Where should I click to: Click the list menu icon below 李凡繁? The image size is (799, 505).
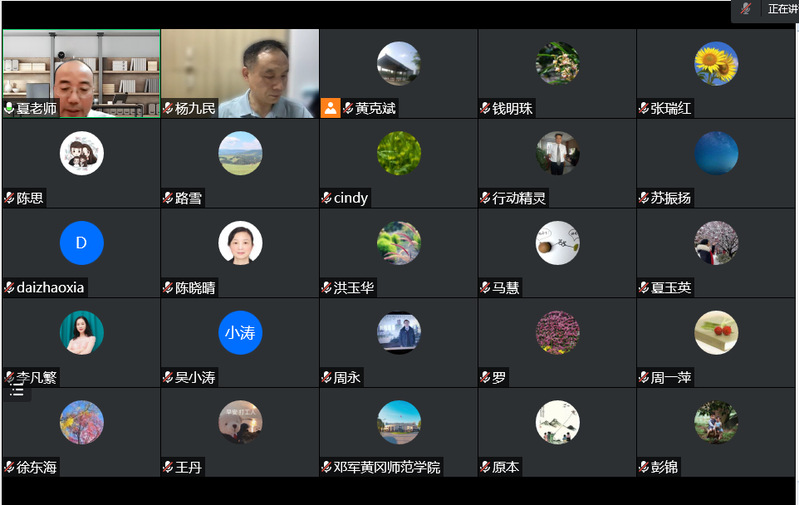[17, 390]
